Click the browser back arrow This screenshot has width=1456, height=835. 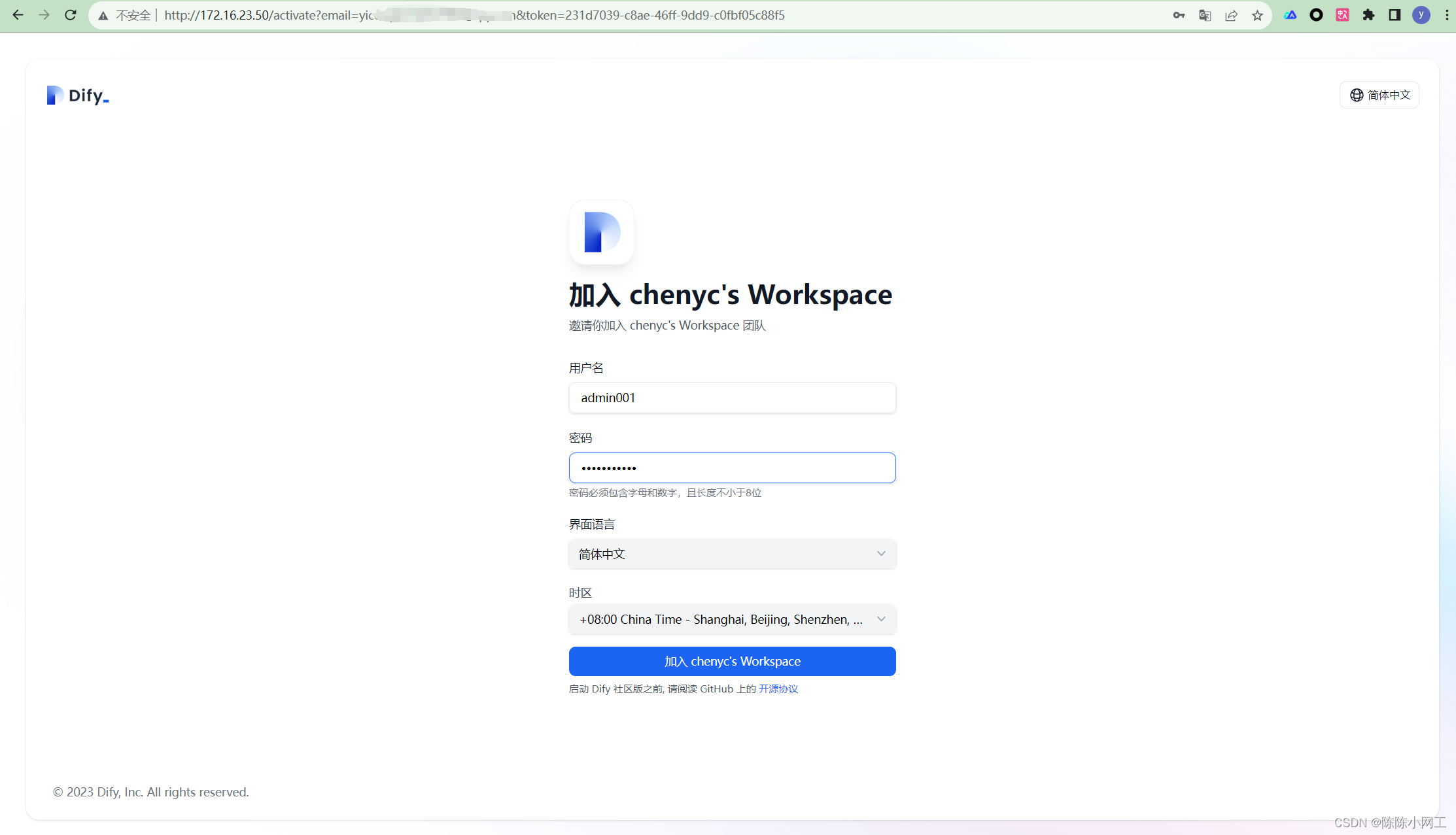tap(18, 15)
